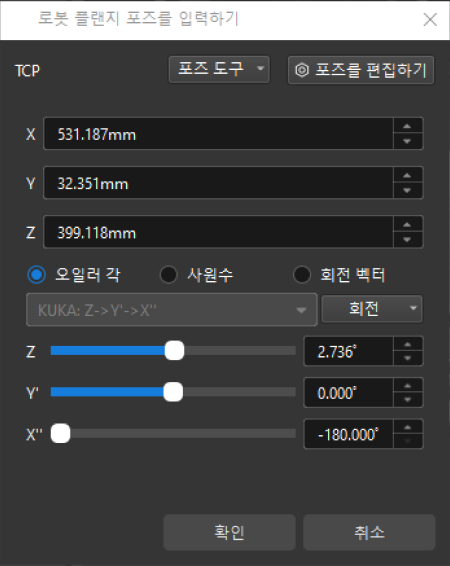Click the 취소 button
450x566 pixels.
click(369, 532)
